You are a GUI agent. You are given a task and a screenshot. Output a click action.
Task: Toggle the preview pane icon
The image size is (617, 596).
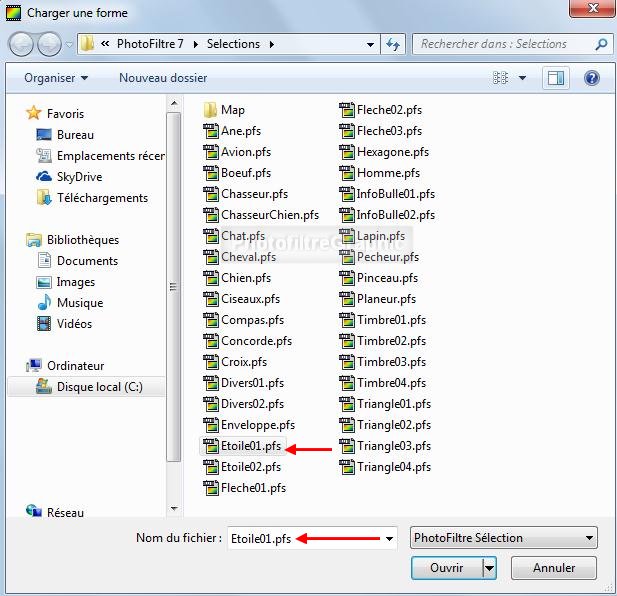(554, 77)
